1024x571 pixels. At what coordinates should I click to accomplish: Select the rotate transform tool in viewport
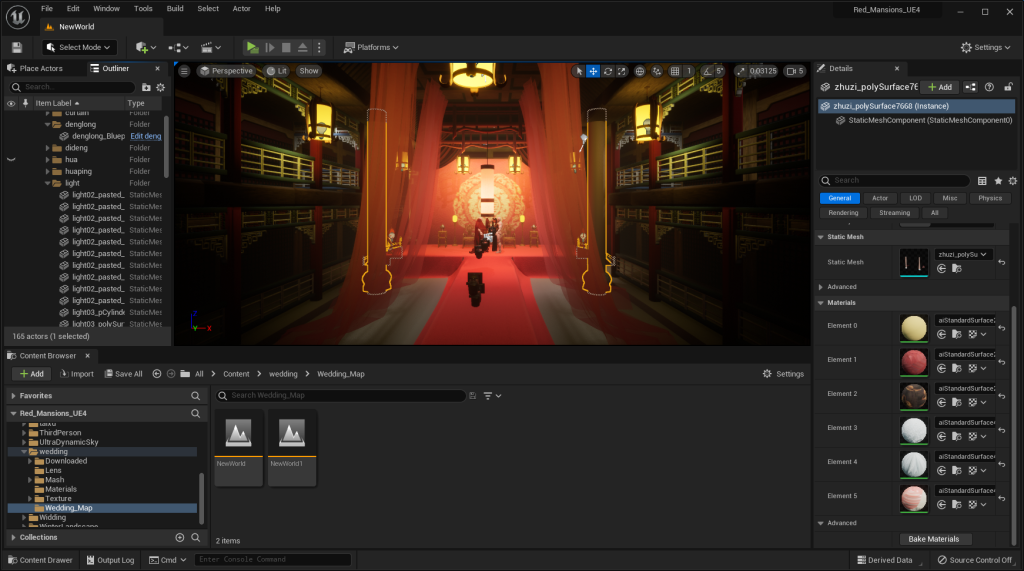point(608,71)
